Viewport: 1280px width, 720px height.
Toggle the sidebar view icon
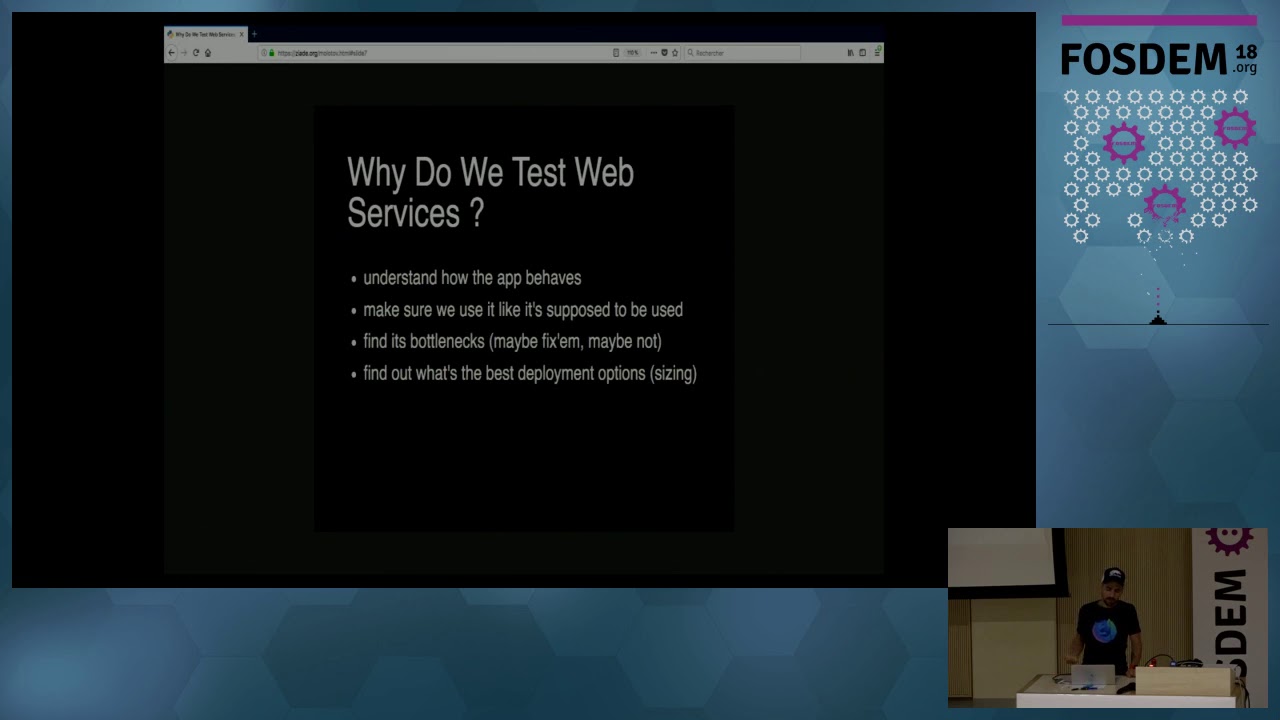pos(862,53)
